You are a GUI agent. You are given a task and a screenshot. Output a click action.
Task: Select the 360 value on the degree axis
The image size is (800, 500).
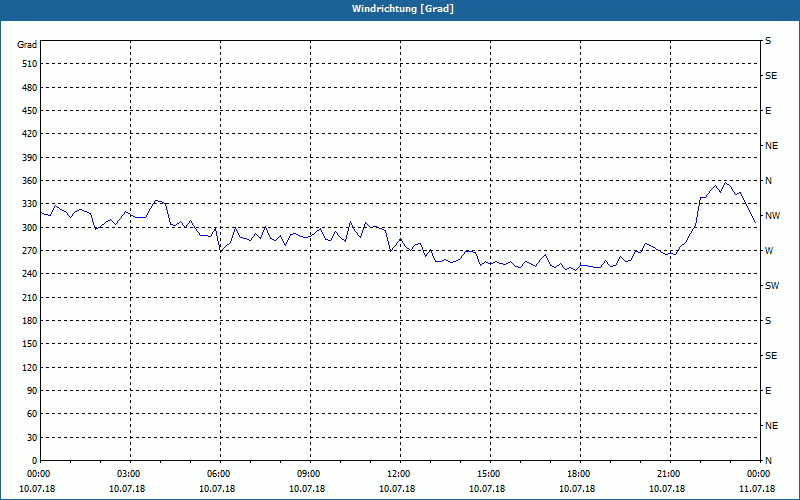(30, 181)
